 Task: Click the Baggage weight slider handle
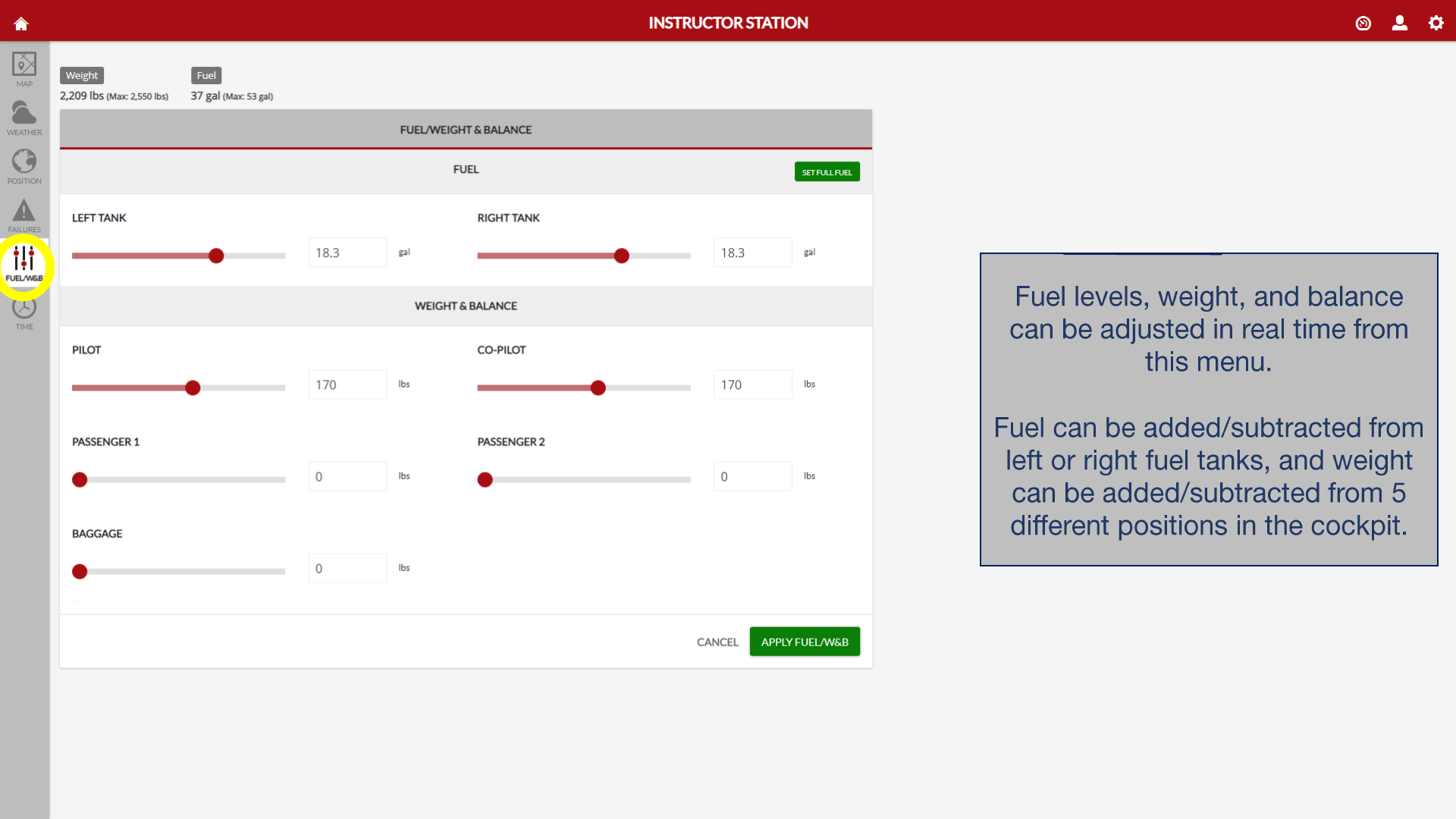click(x=80, y=571)
